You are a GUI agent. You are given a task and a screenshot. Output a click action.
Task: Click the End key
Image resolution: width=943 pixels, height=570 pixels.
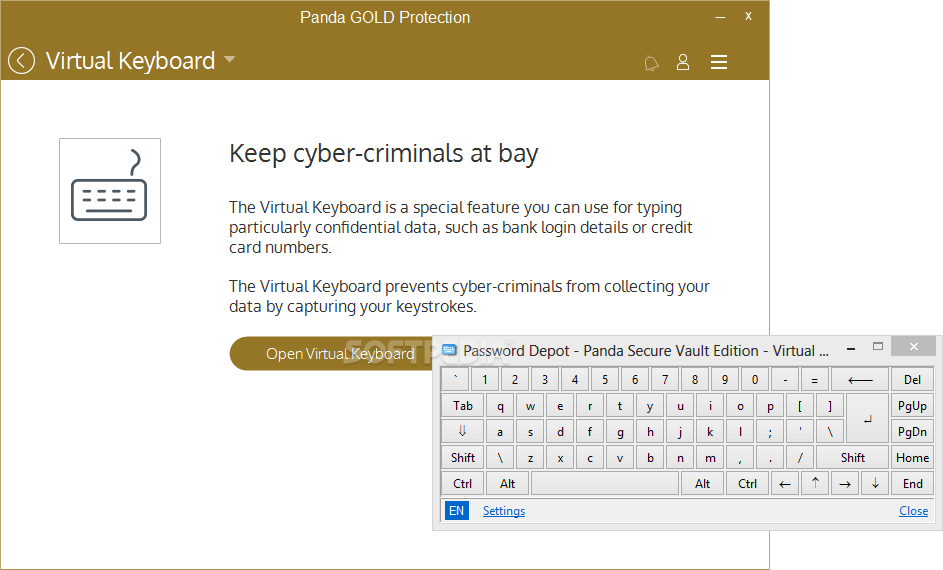pyautogui.click(x=912, y=483)
